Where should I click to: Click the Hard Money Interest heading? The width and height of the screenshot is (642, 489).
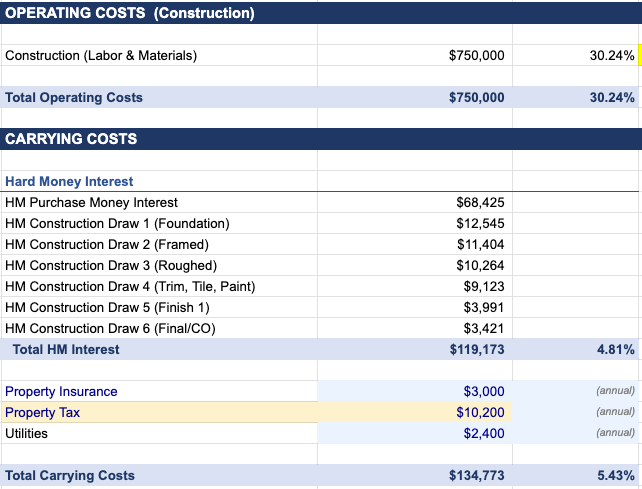[x=69, y=181]
